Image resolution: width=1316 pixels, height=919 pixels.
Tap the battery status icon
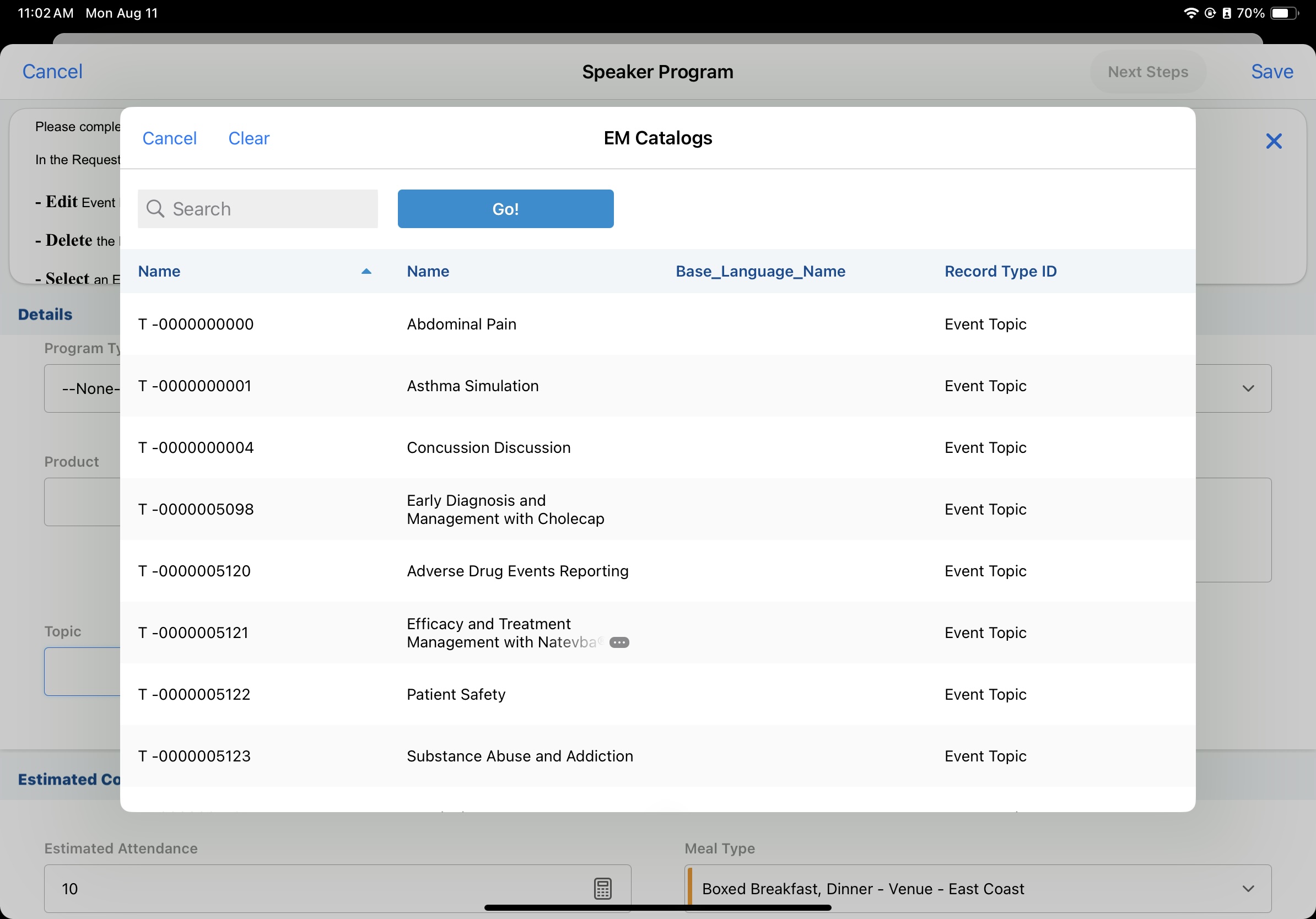1283,13
